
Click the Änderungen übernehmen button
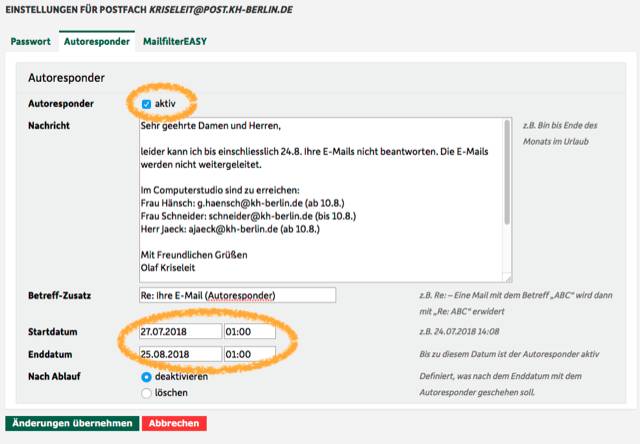pyautogui.click(x=72, y=424)
